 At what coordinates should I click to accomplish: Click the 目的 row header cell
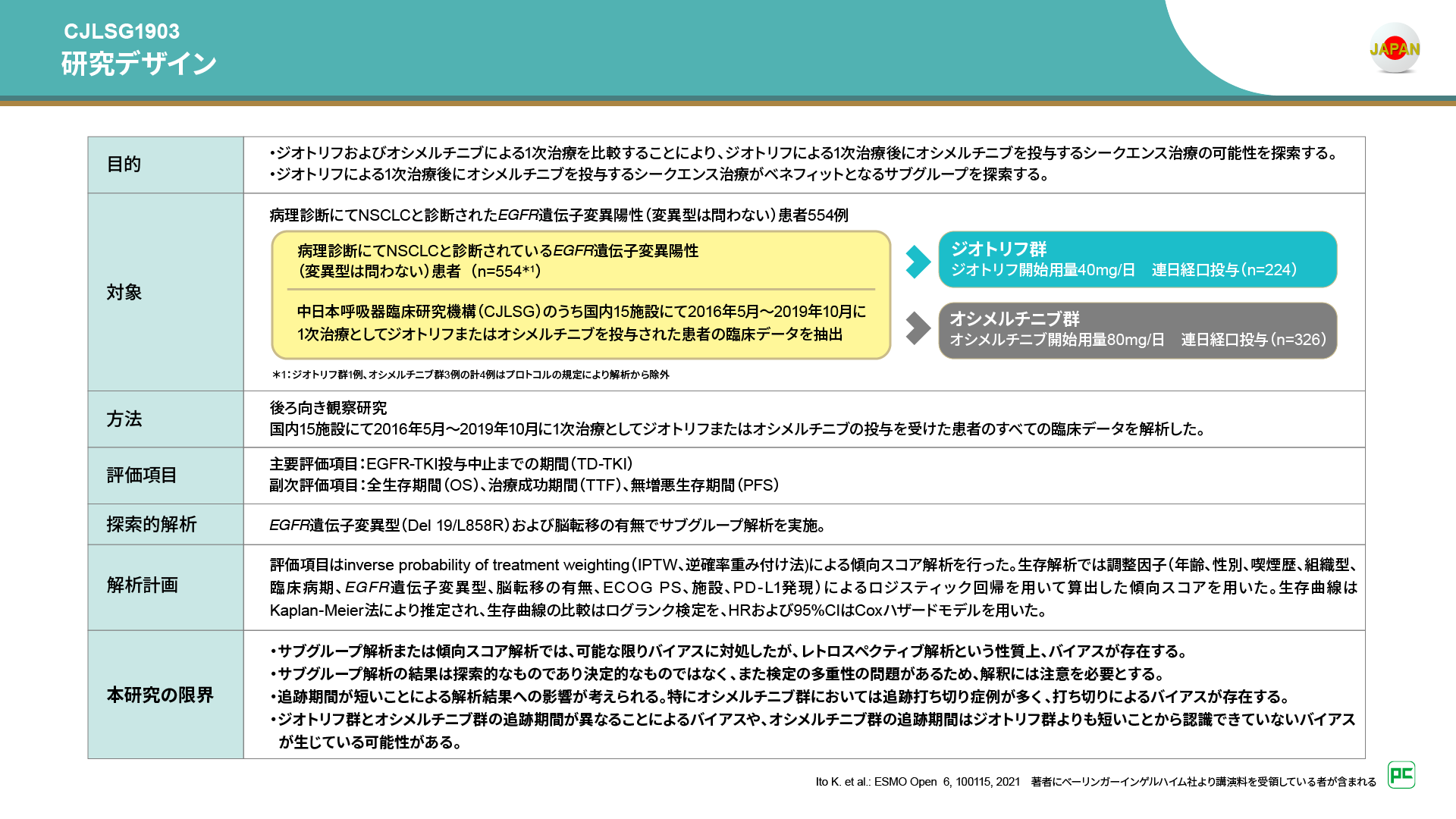[x=165, y=165]
